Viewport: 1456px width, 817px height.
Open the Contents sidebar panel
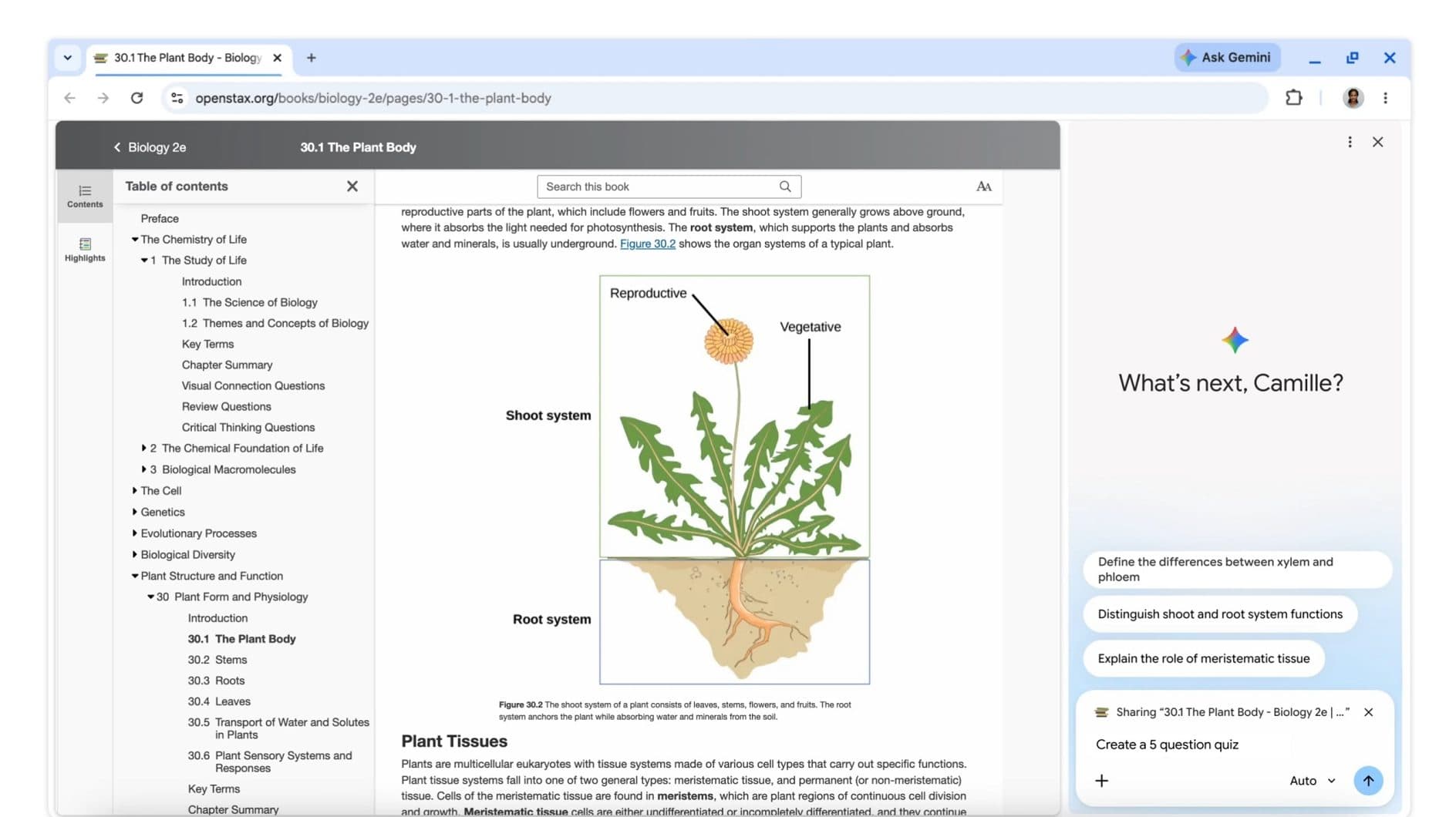(x=85, y=196)
